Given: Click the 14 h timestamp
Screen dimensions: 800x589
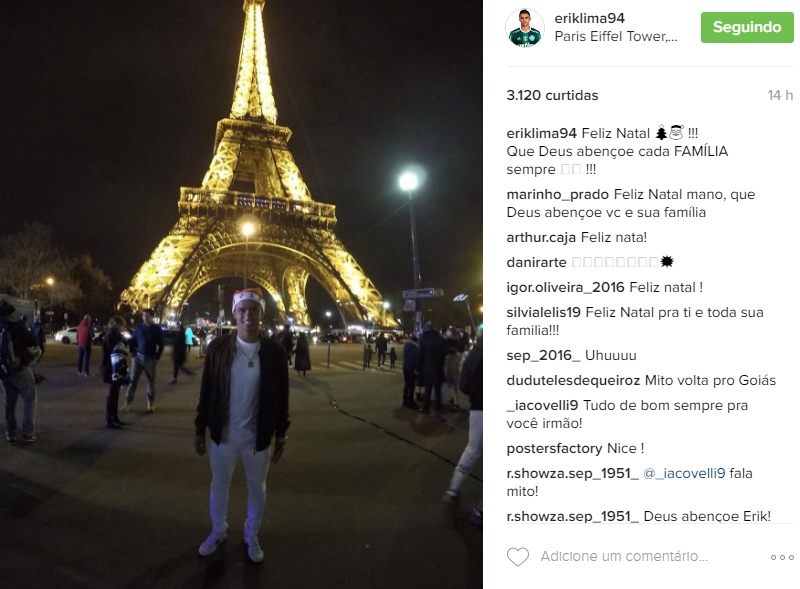Looking at the screenshot, I should click(x=780, y=95).
